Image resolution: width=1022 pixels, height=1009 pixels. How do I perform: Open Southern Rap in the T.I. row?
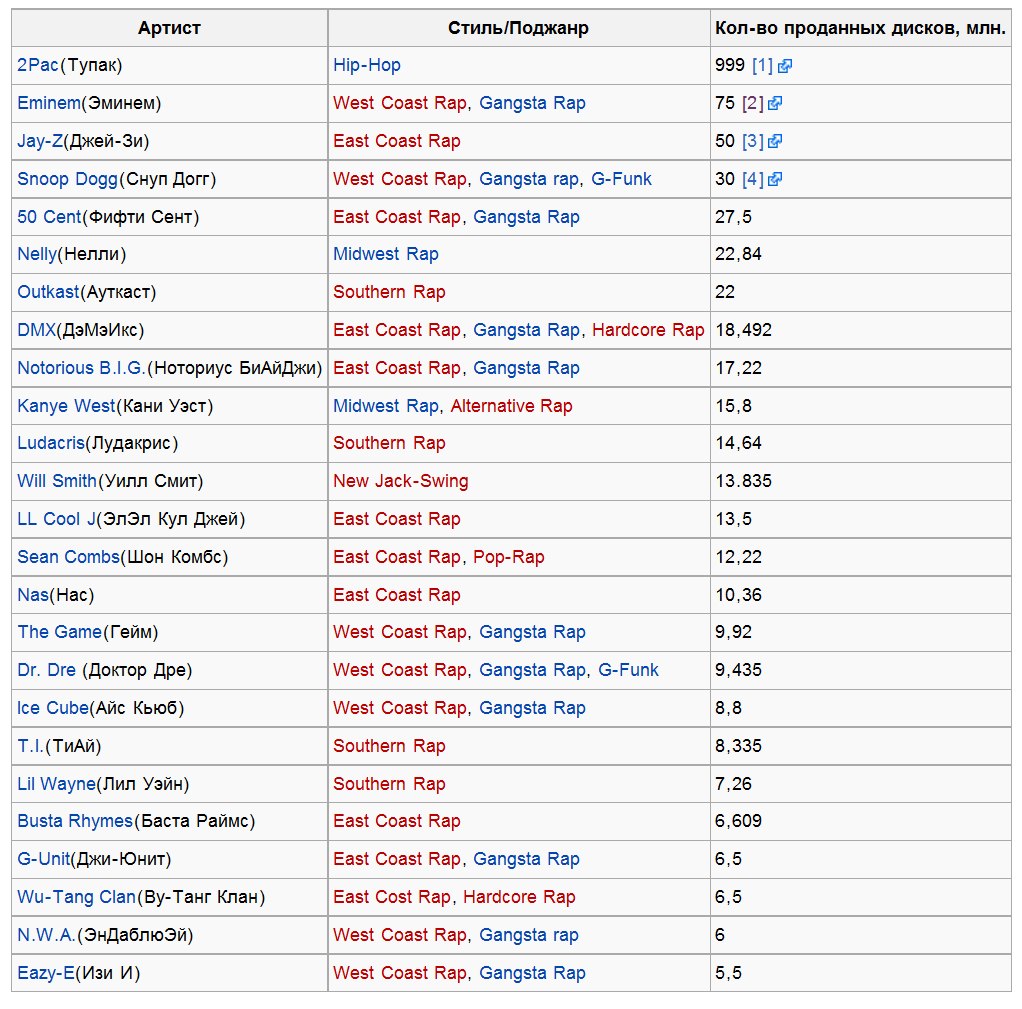click(389, 746)
